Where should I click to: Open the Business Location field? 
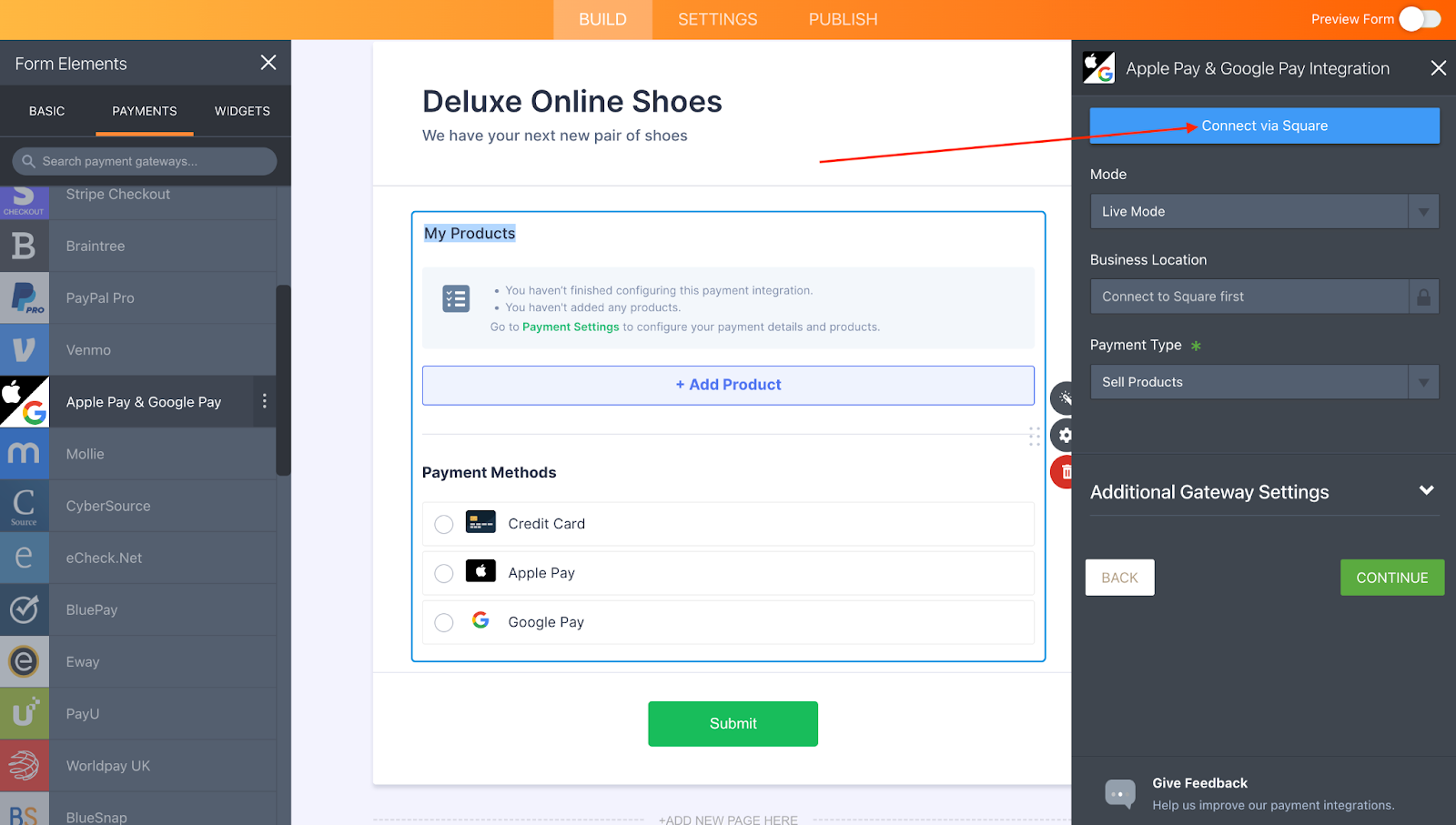pyautogui.click(x=1264, y=297)
